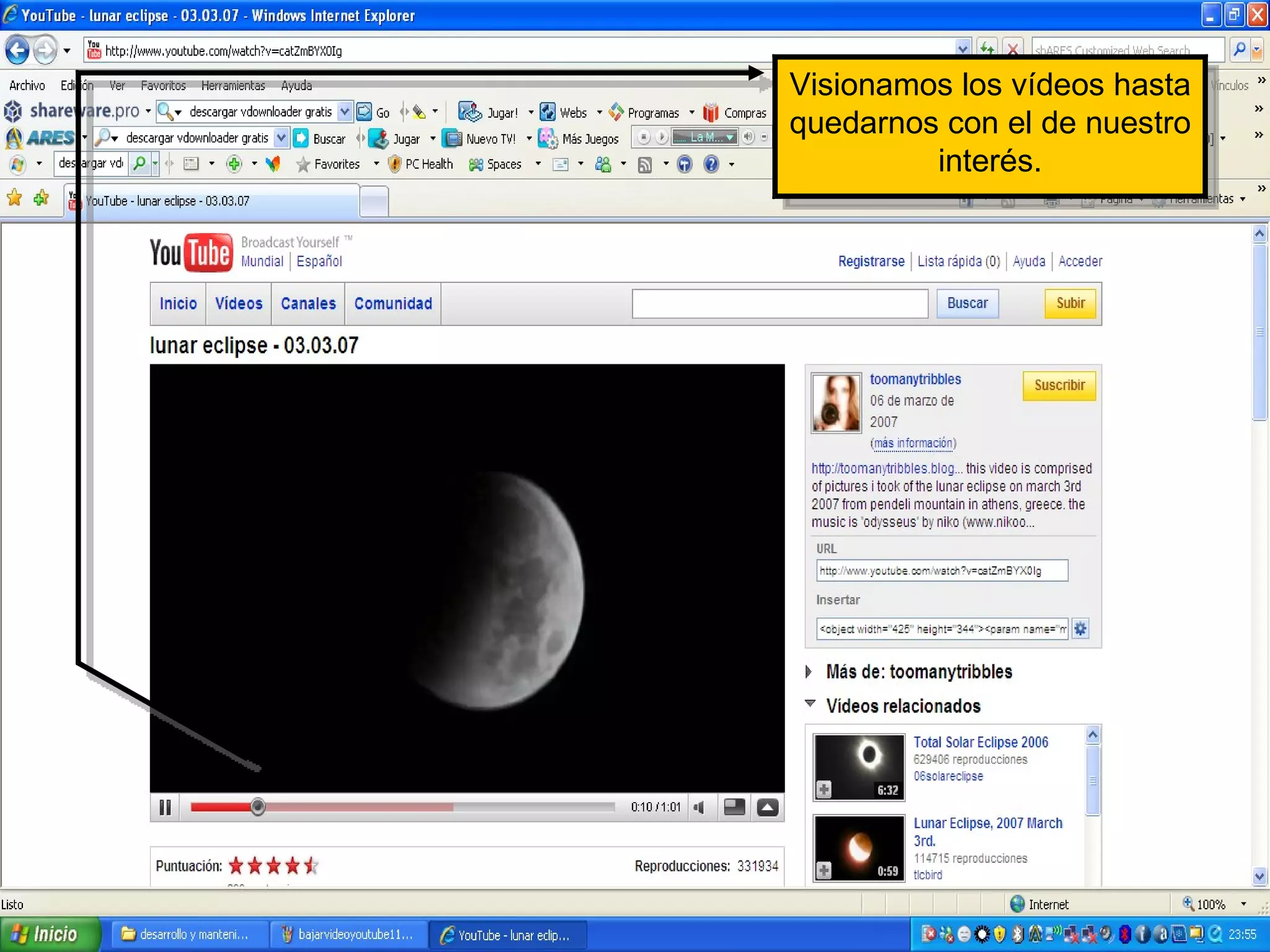The height and width of the screenshot is (952, 1270).
Task: Mute the video player volume icon
Action: tap(699, 808)
